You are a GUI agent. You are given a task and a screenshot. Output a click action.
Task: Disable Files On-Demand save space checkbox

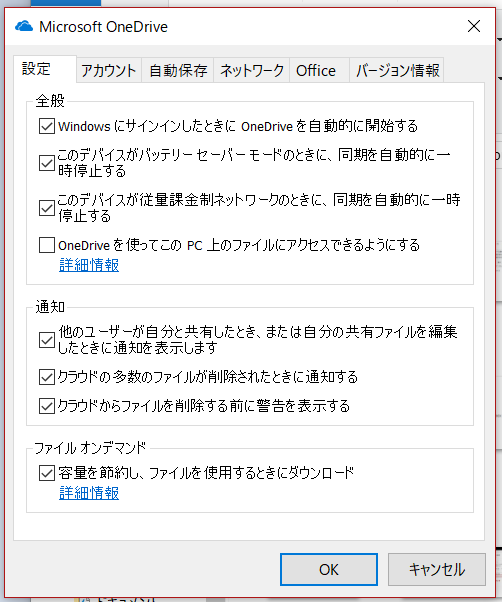(x=47, y=473)
